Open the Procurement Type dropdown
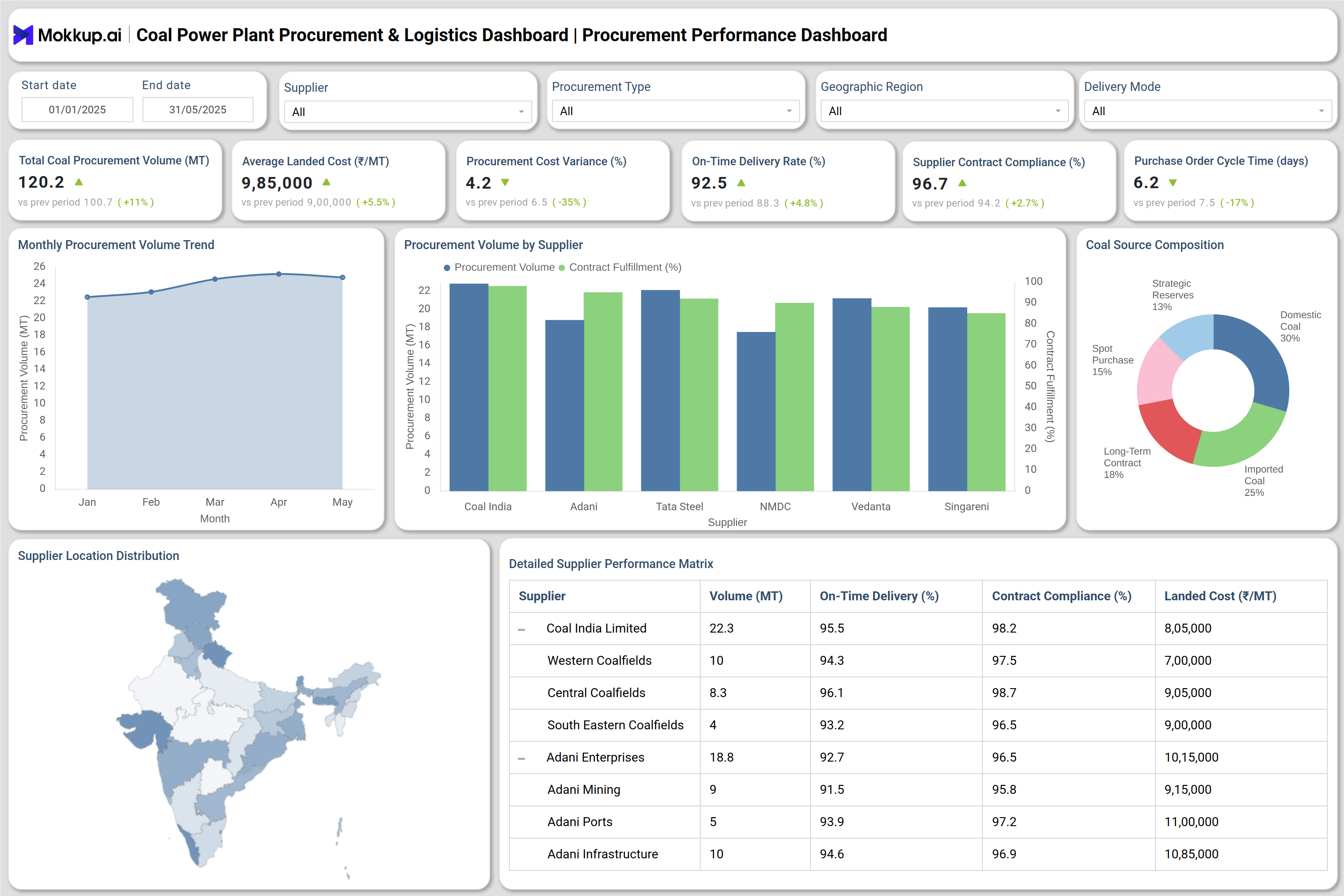The height and width of the screenshot is (896, 1344). coord(676,111)
